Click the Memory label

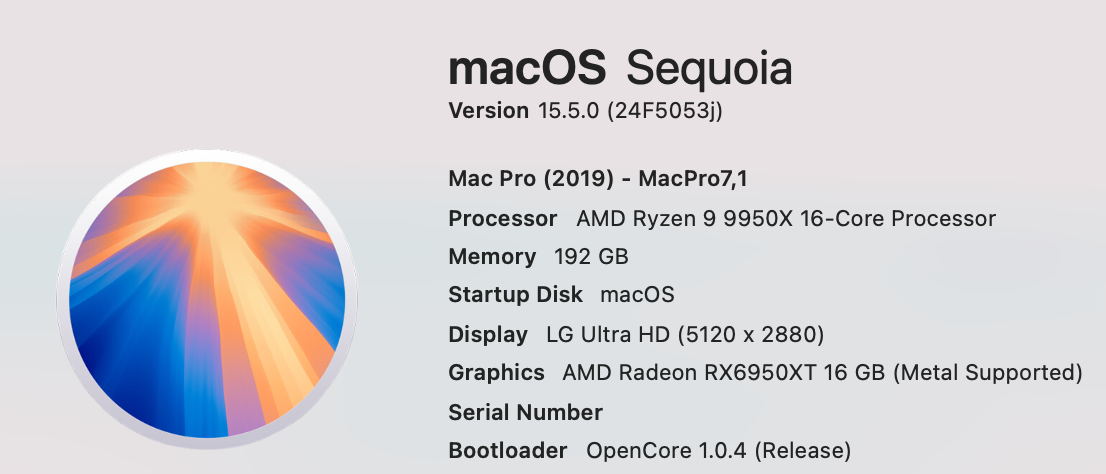coord(492,256)
